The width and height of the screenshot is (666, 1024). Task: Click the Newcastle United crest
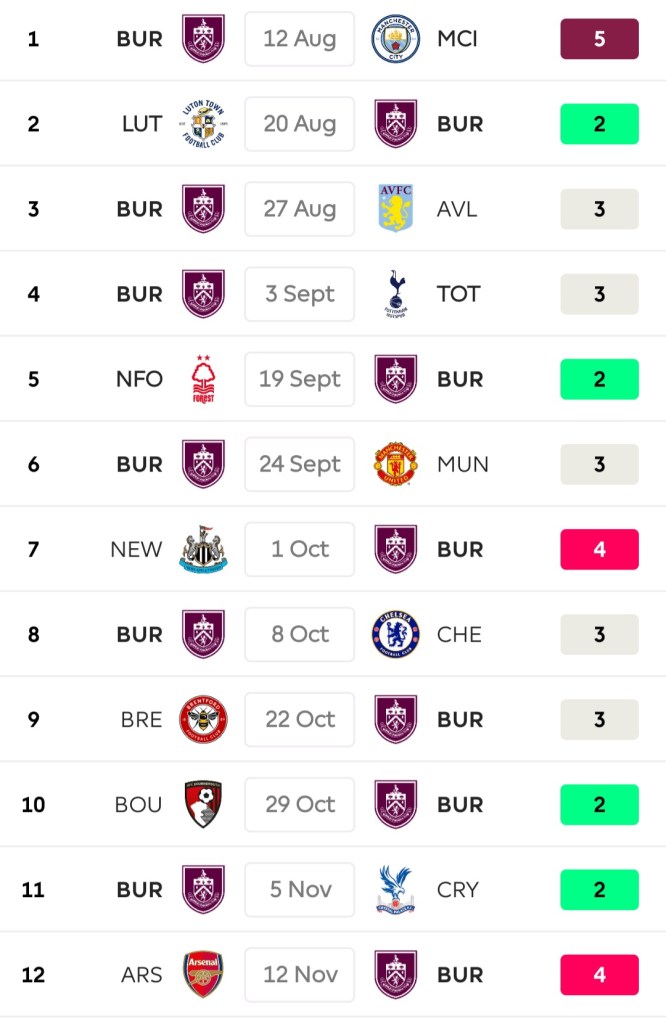click(x=203, y=549)
